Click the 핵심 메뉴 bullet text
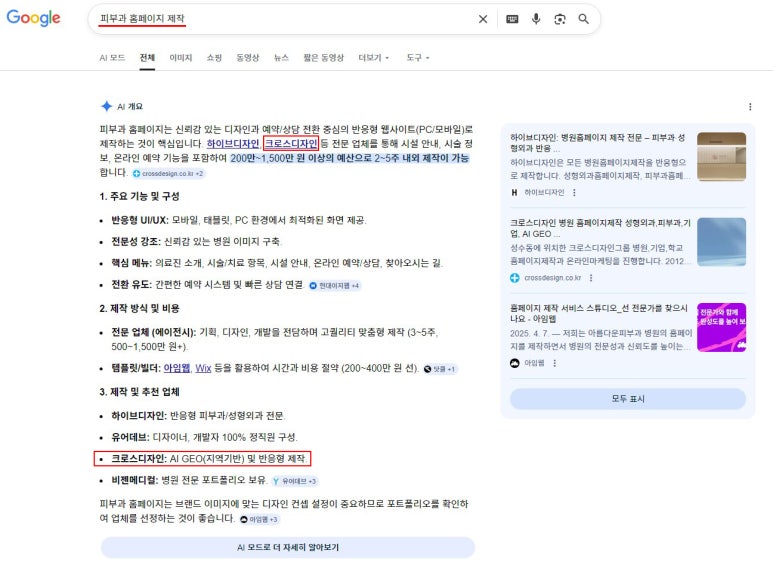 point(277,263)
